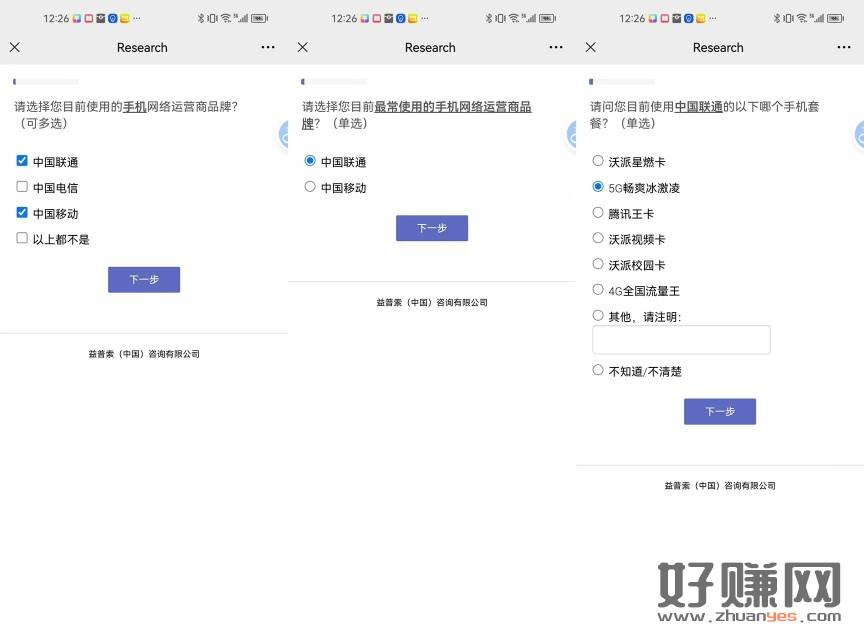Tap the progress bar on middle screen
This screenshot has height=640, width=864.
tap(334, 82)
